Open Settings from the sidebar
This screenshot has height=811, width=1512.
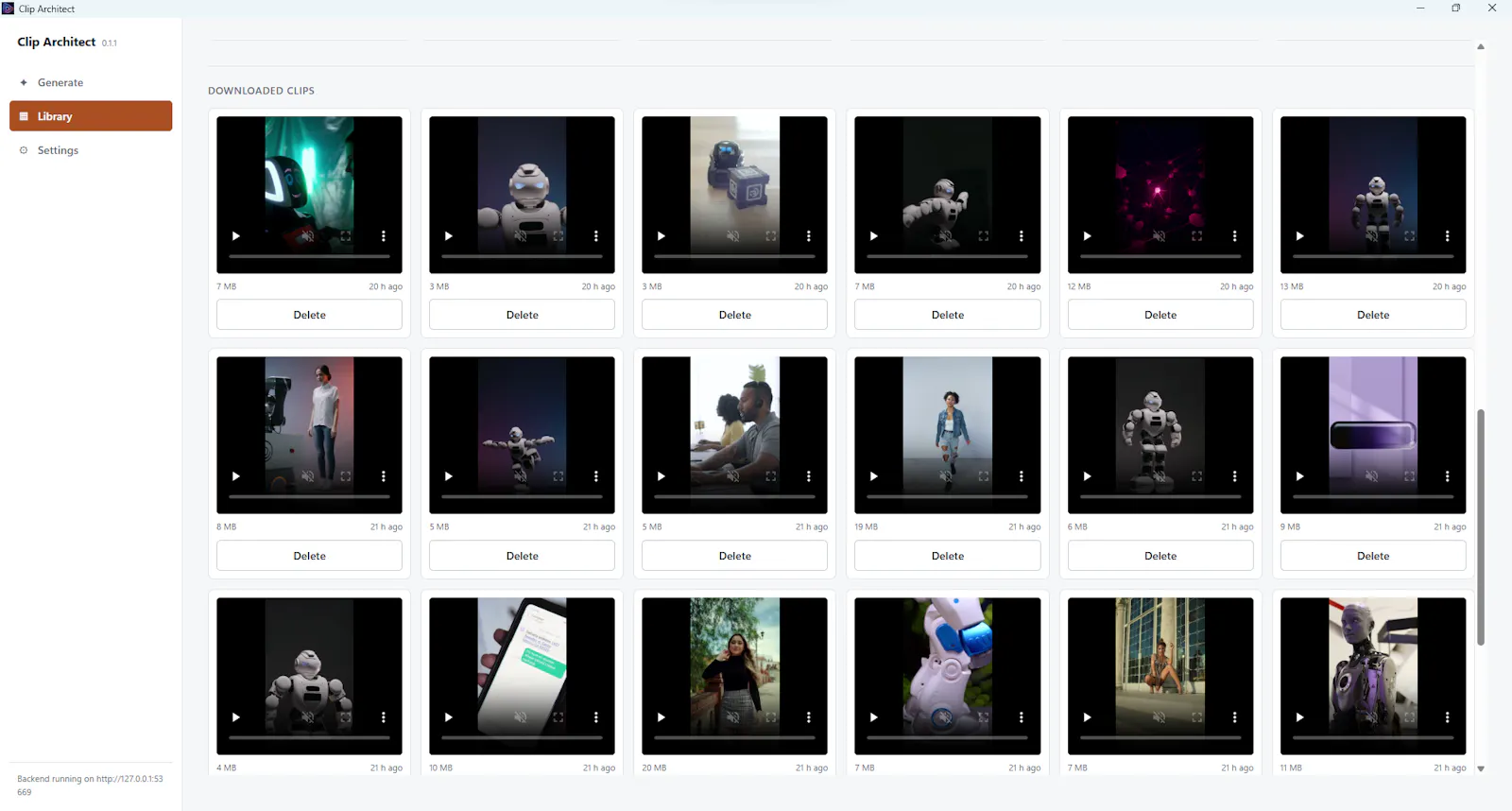pos(91,150)
